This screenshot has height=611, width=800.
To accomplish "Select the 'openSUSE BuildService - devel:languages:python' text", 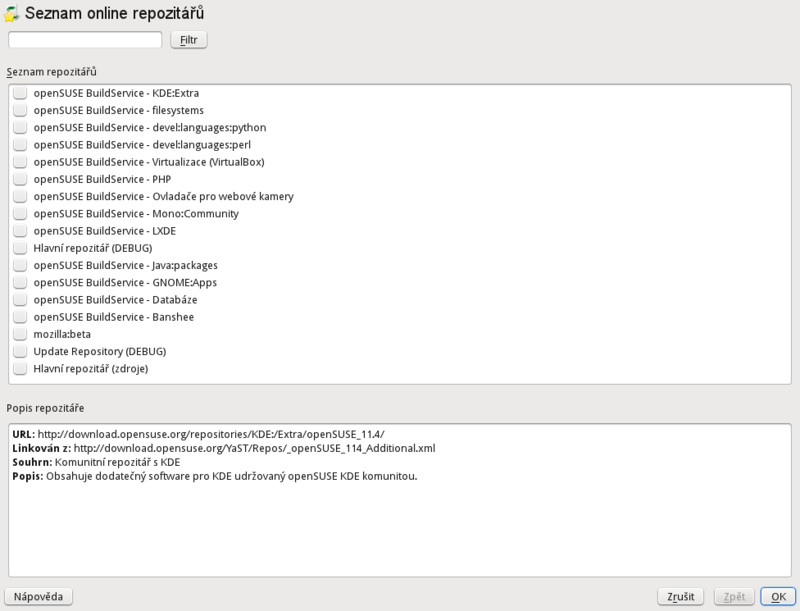I will 150,128.
